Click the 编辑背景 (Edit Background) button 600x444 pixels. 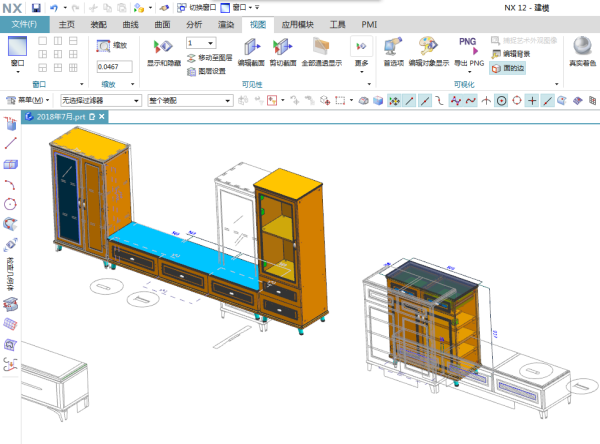[x=516, y=53]
